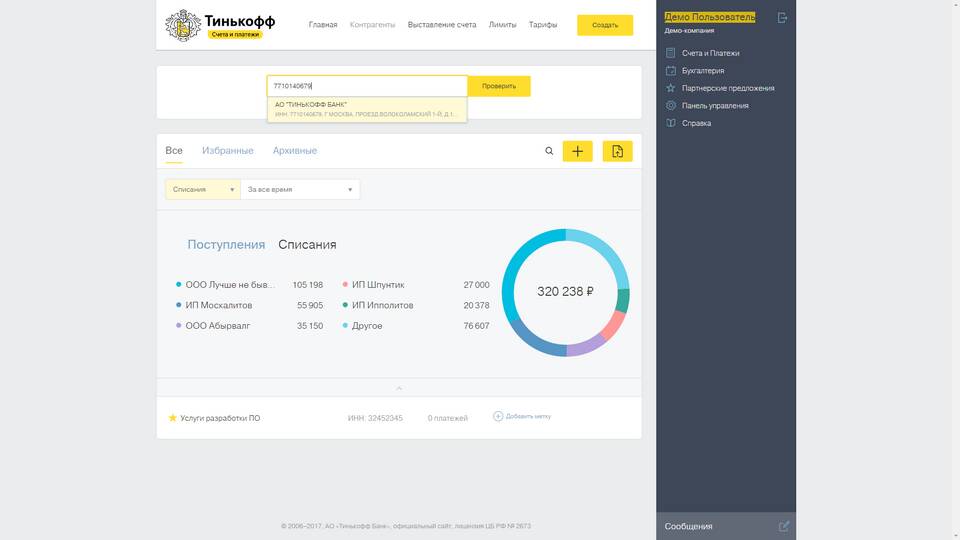Switch to the Избранные tab
The width and height of the screenshot is (960, 540).
point(227,151)
